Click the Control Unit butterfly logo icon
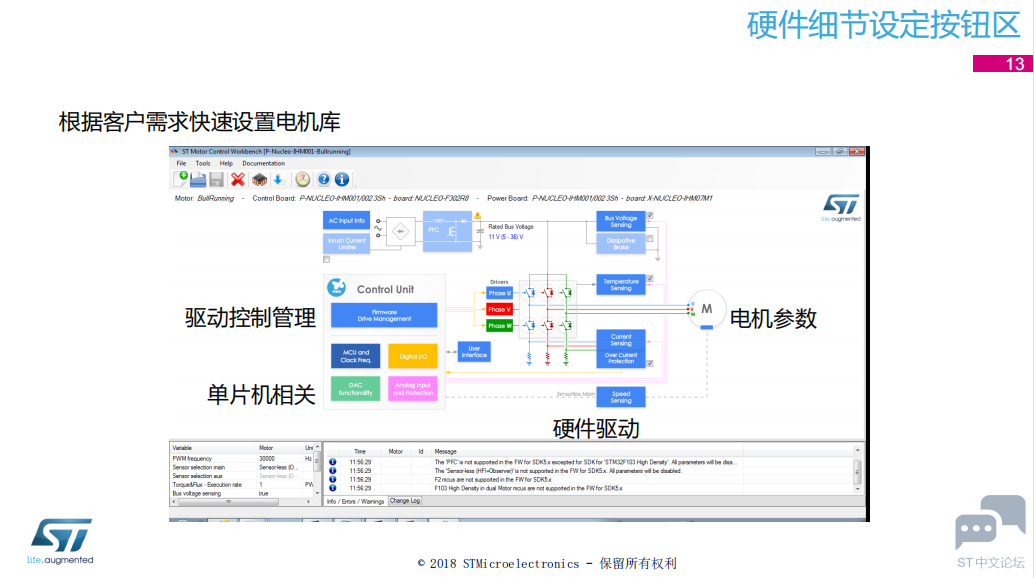The width and height of the screenshot is (1034, 578). (336, 287)
